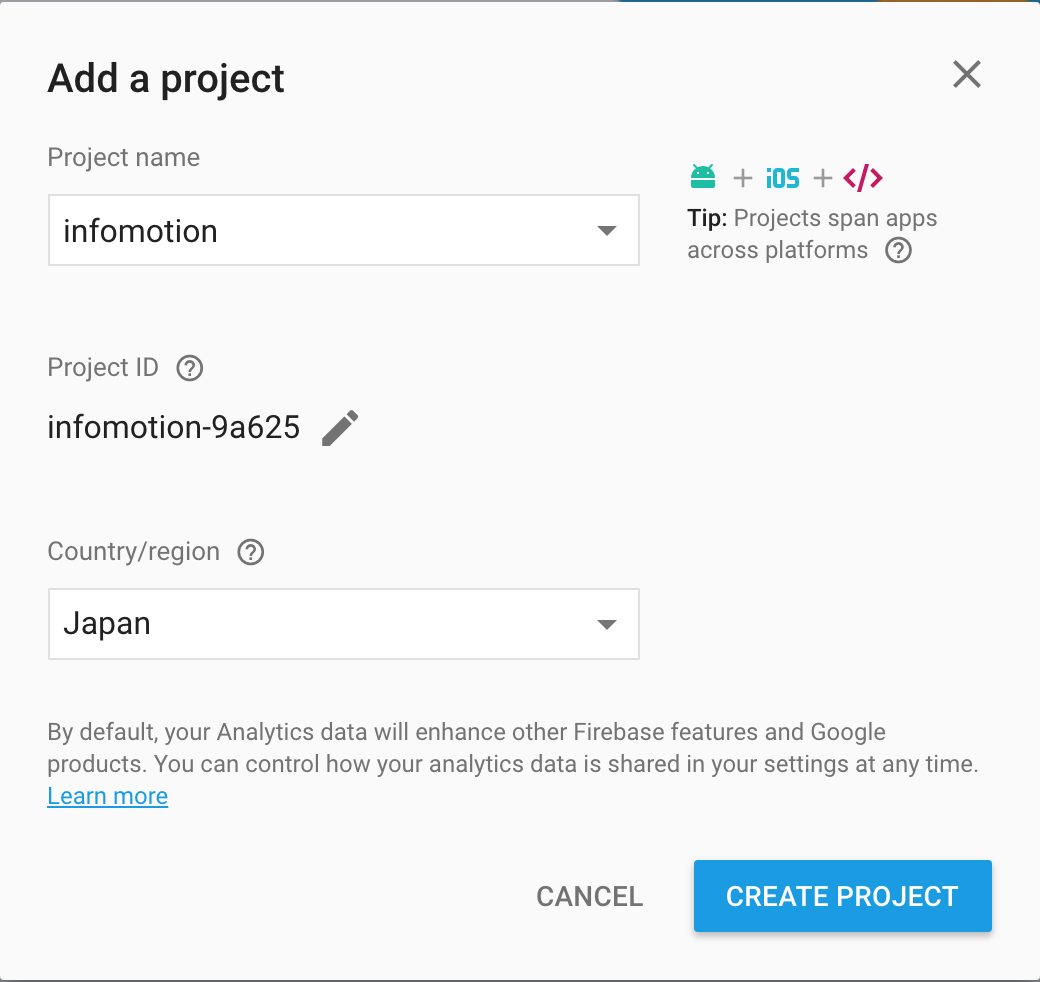Open the Project ID help tooltip
This screenshot has height=982, width=1040.
pos(189,368)
